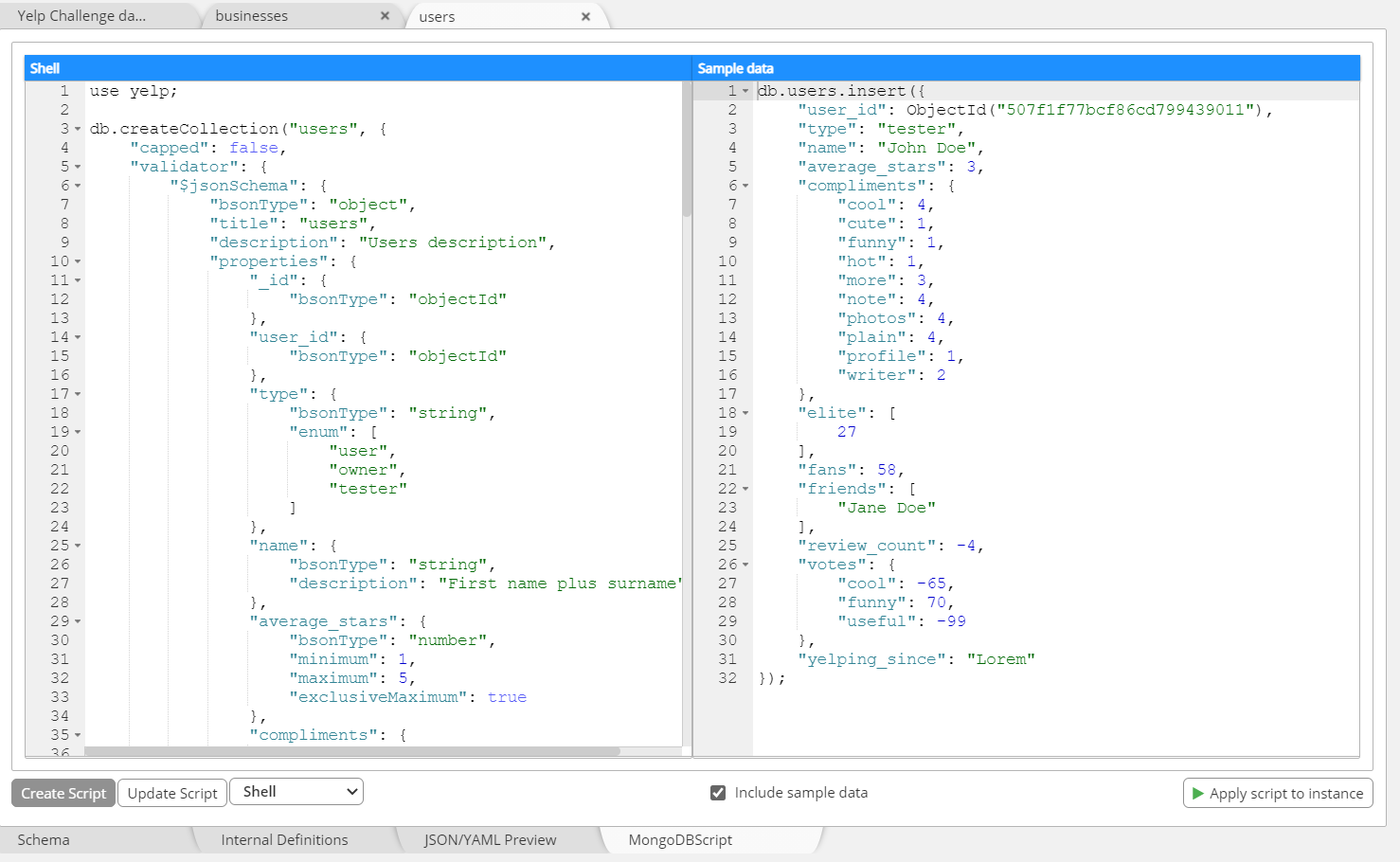Switch to the Internal Definitions tab
1400x862 pixels.
(x=284, y=839)
